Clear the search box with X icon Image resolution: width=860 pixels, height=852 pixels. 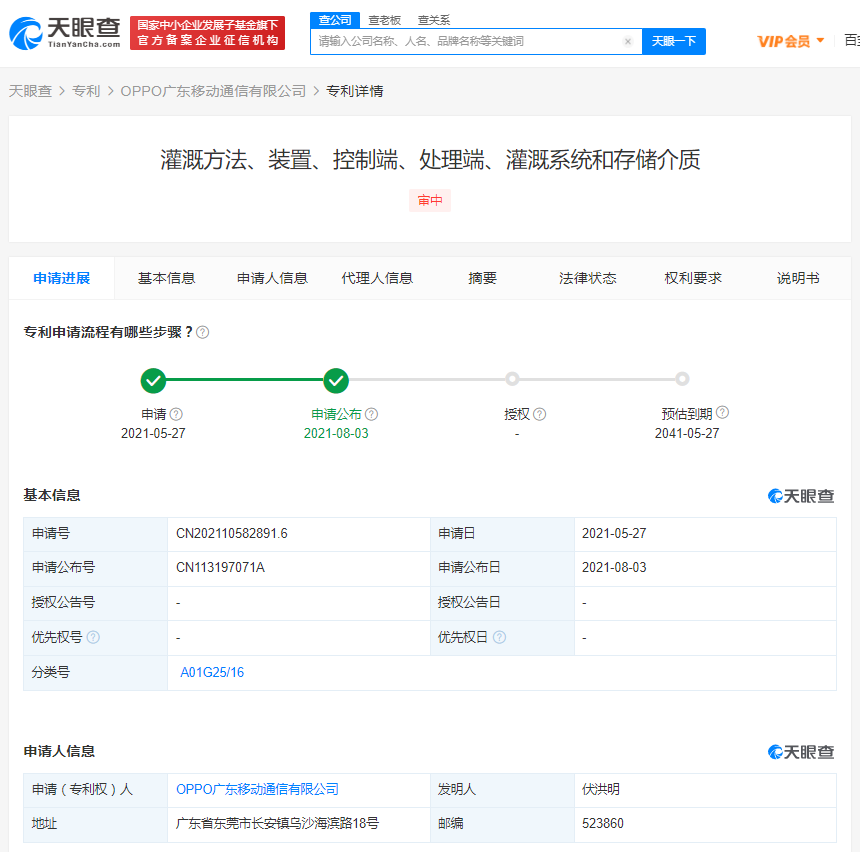[x=628, y=42]
